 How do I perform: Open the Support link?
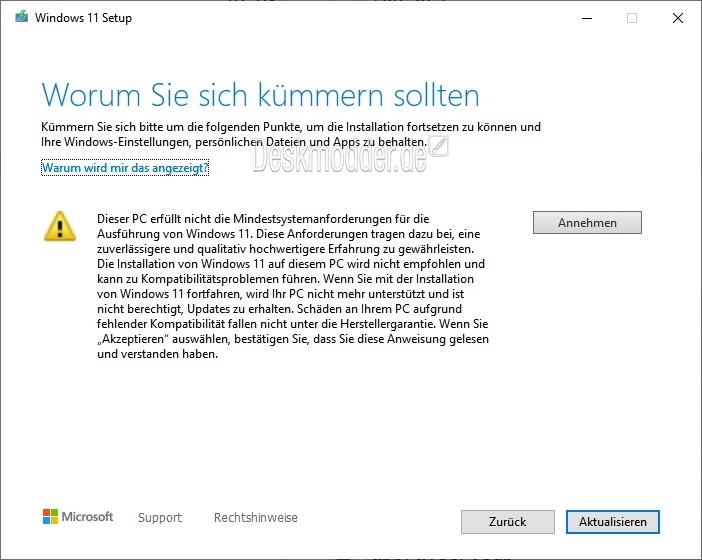tap(160, 517)
